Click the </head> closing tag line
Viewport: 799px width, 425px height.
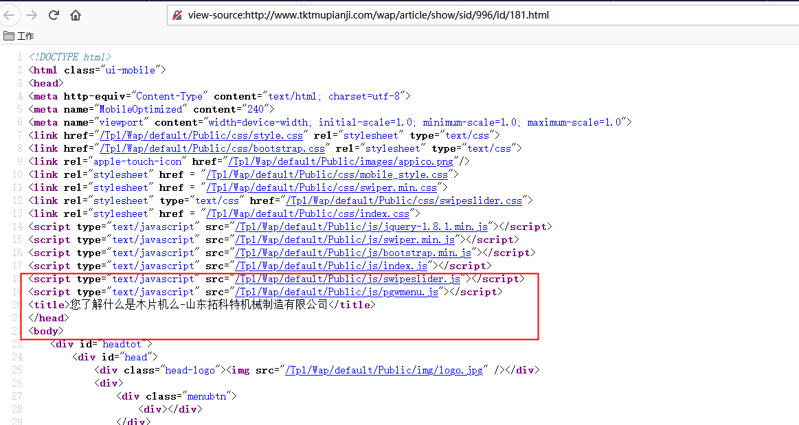[48, 318]
